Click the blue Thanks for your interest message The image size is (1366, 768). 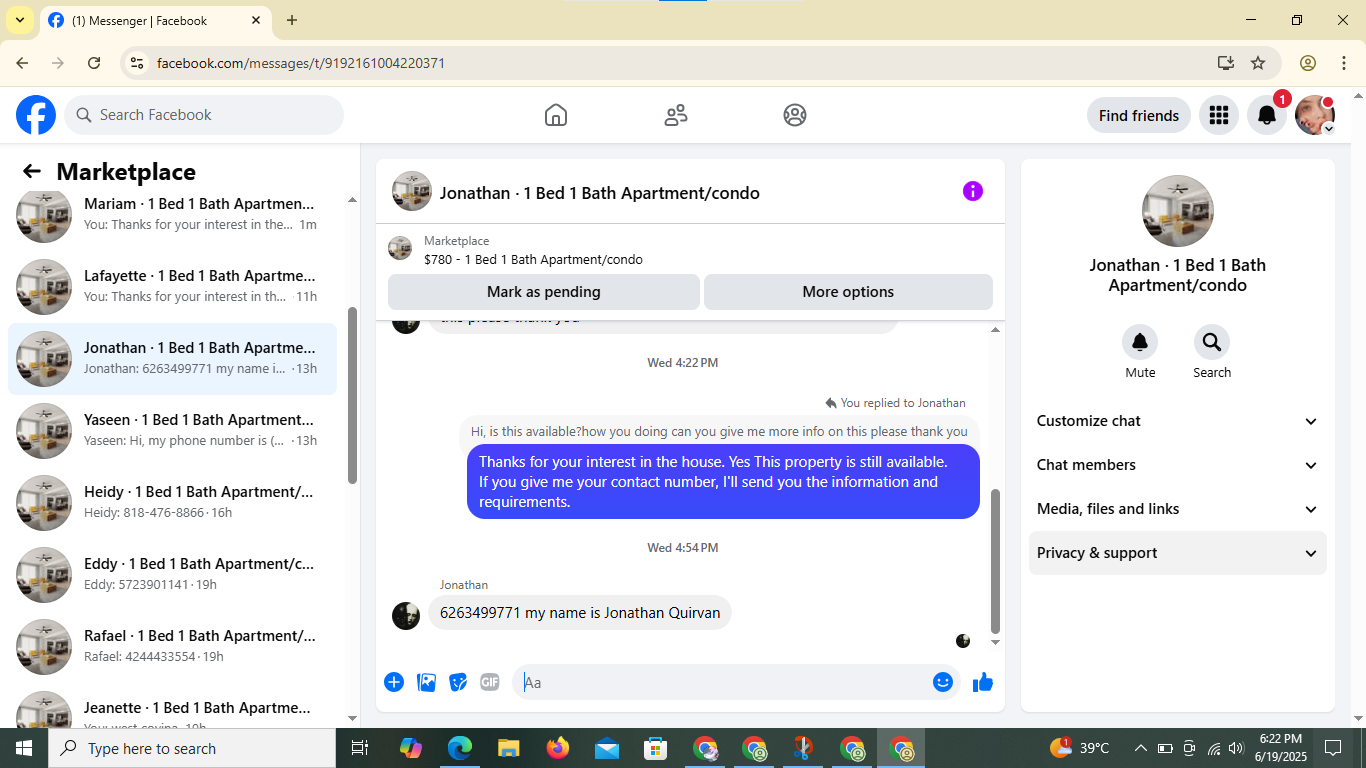click(723, 482)
